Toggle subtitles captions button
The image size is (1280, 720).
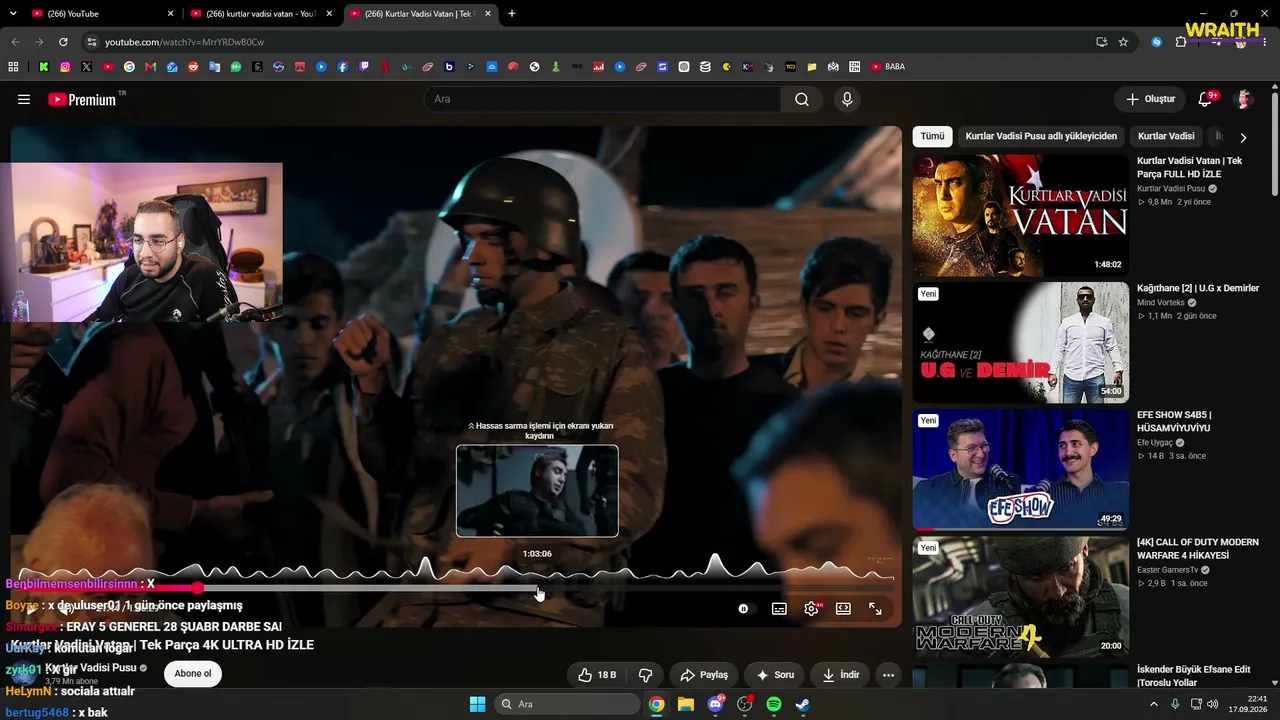coord(779,608)
